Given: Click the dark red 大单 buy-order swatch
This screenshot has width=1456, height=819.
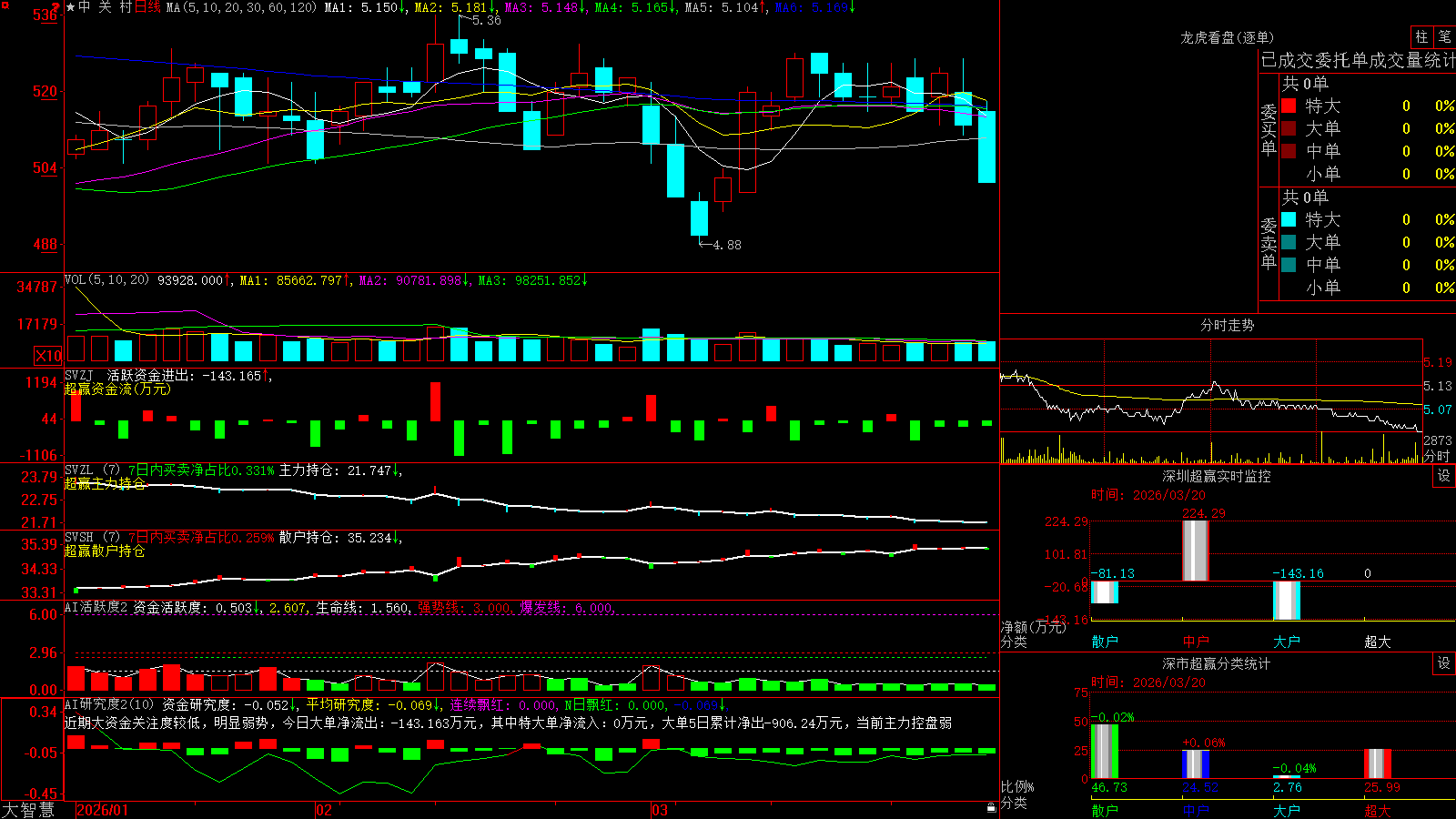Looking at the screenshot, I should 1289,128.
